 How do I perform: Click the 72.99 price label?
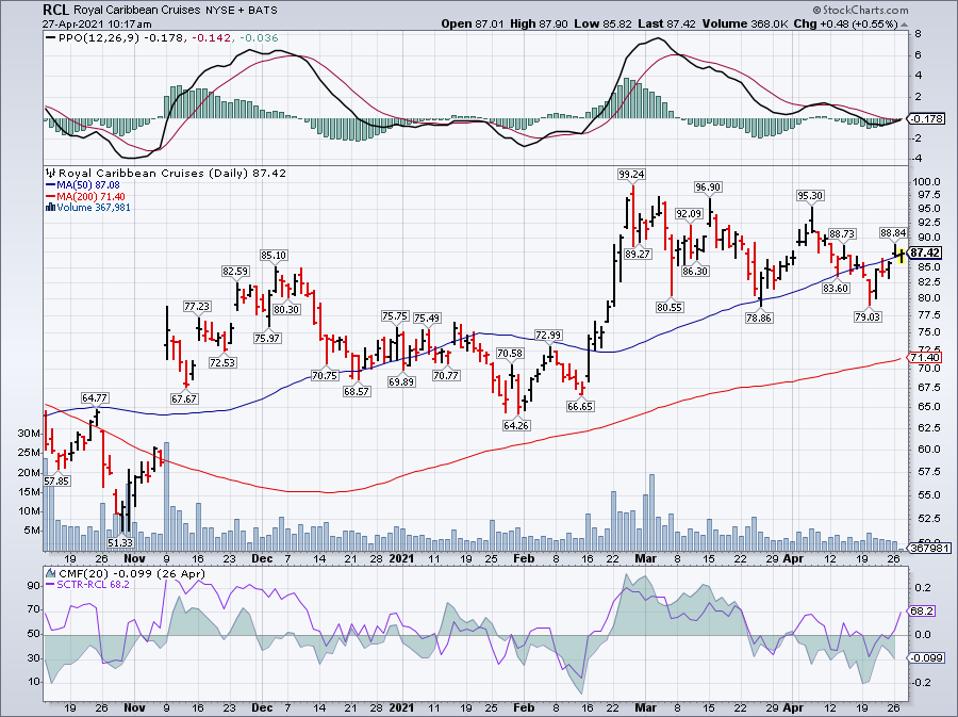[x=548, y=335]
